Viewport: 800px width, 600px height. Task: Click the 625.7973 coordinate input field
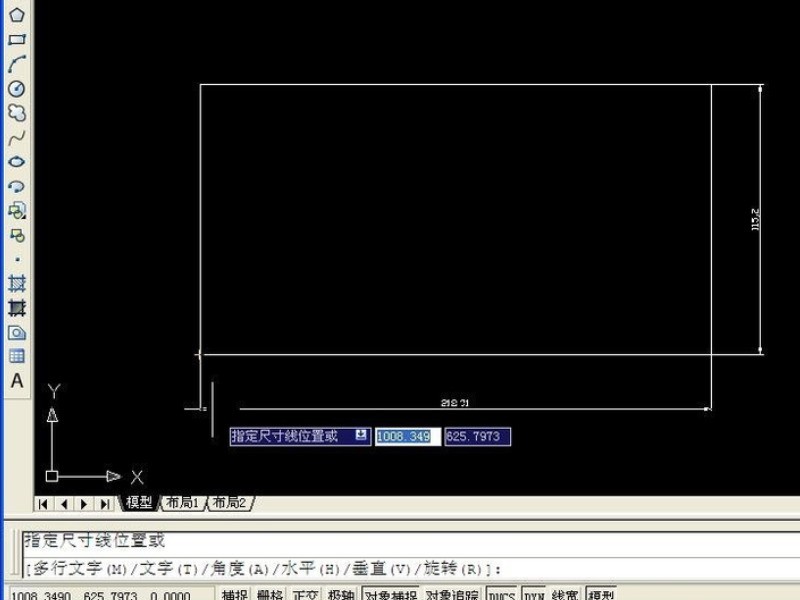click(478, 436)
